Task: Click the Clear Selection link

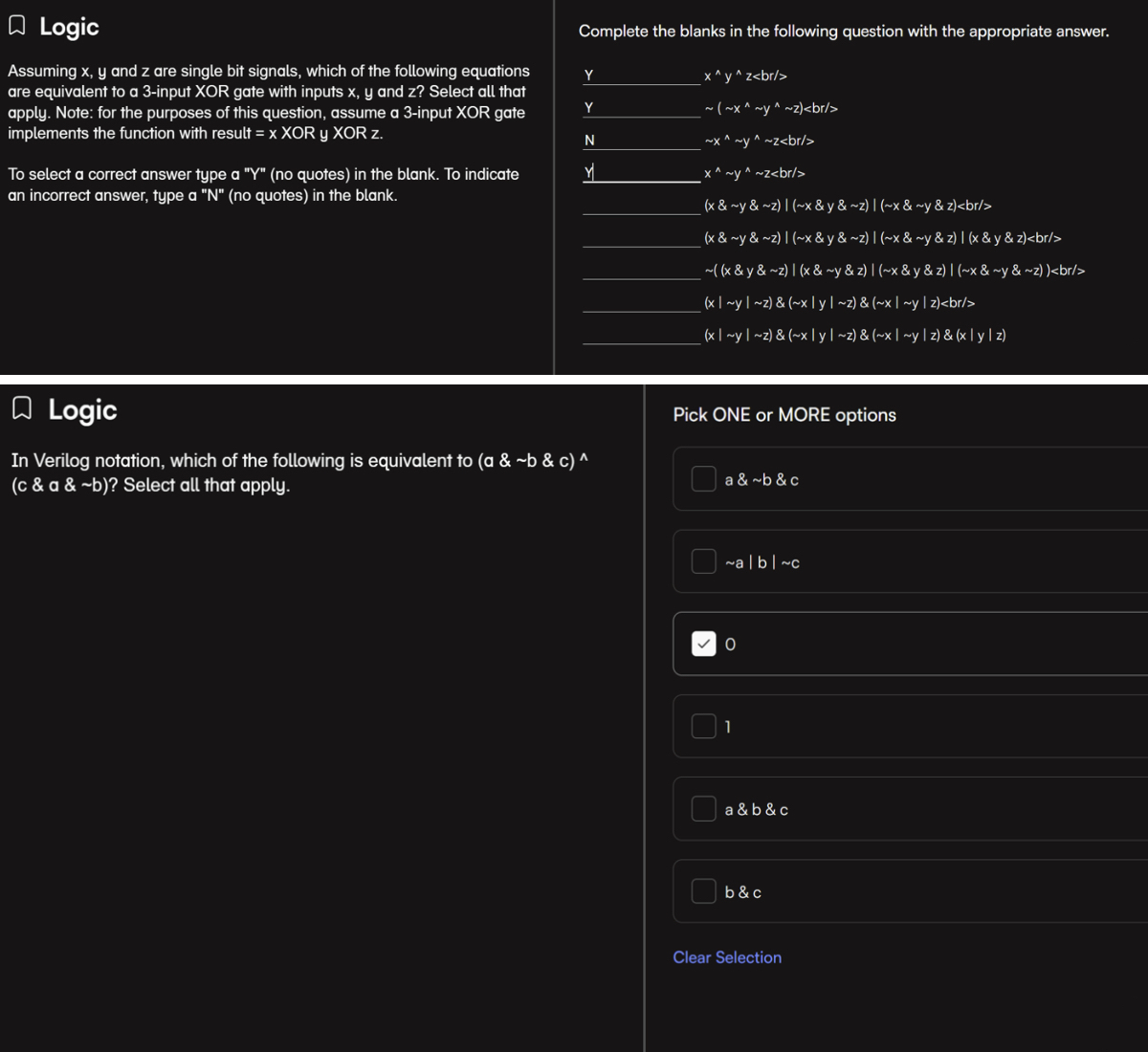Action: [x=726, y=957]
